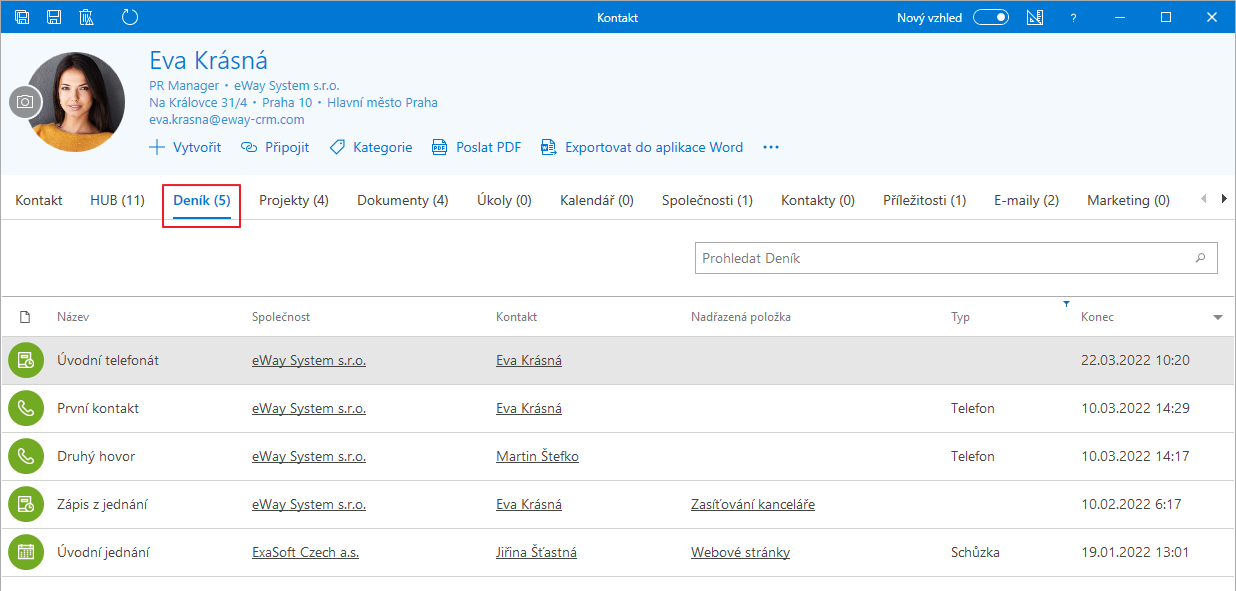Image resolution: width=1236 pixels, height=591 pixels.
Task: Open the Zasíťování kanceláře link
Action: (x=753, y=504)
